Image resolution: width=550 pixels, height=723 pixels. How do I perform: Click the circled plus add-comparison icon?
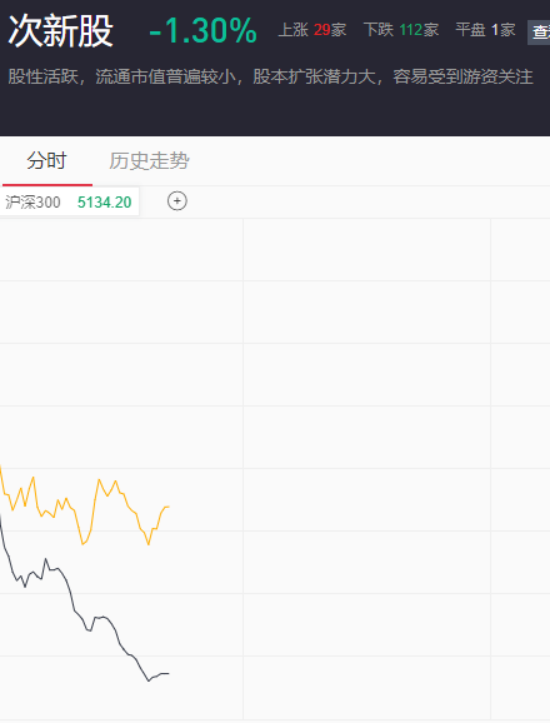point(177,201)
